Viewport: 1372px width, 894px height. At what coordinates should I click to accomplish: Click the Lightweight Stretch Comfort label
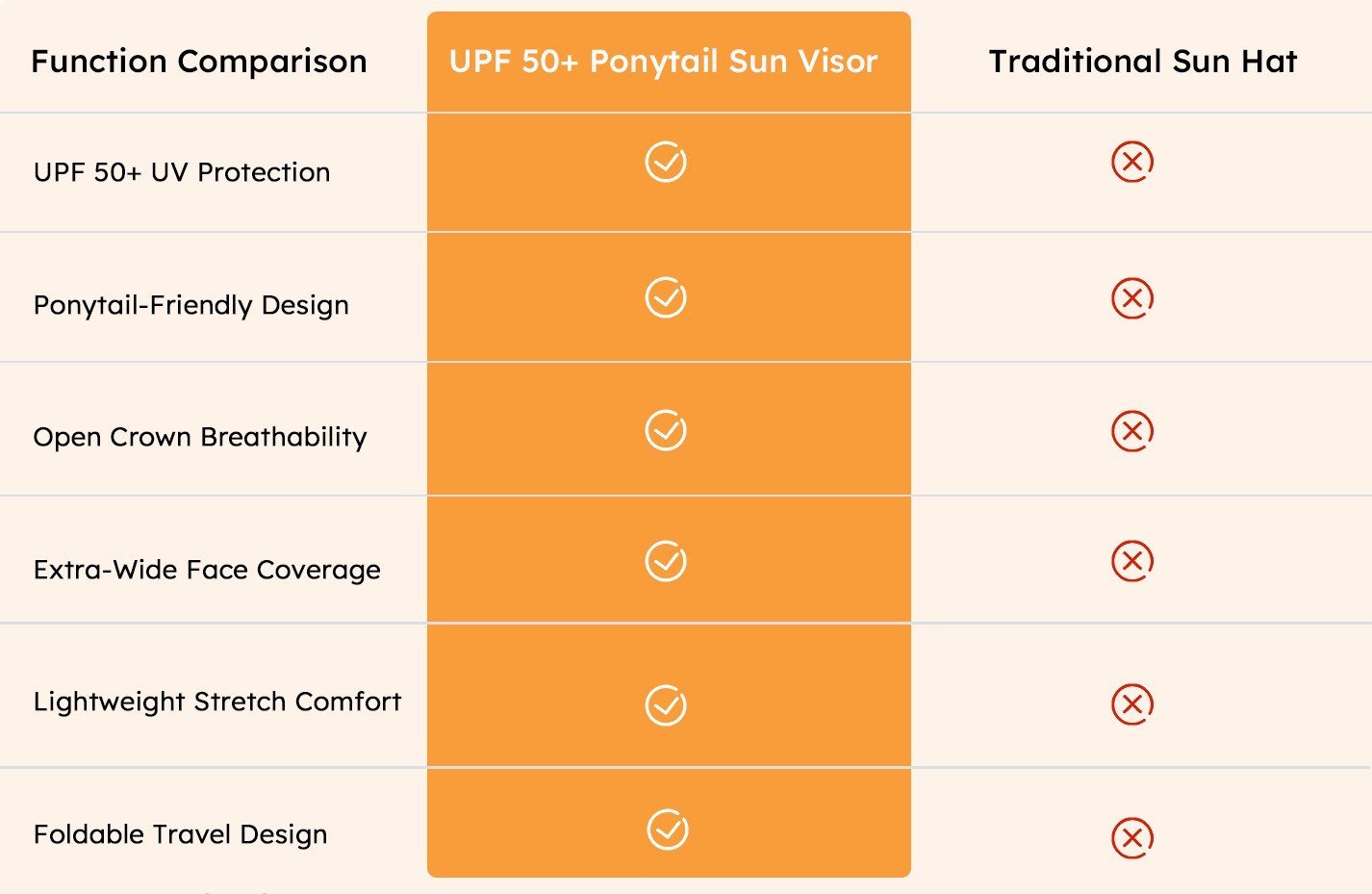(x=217, y=702)
